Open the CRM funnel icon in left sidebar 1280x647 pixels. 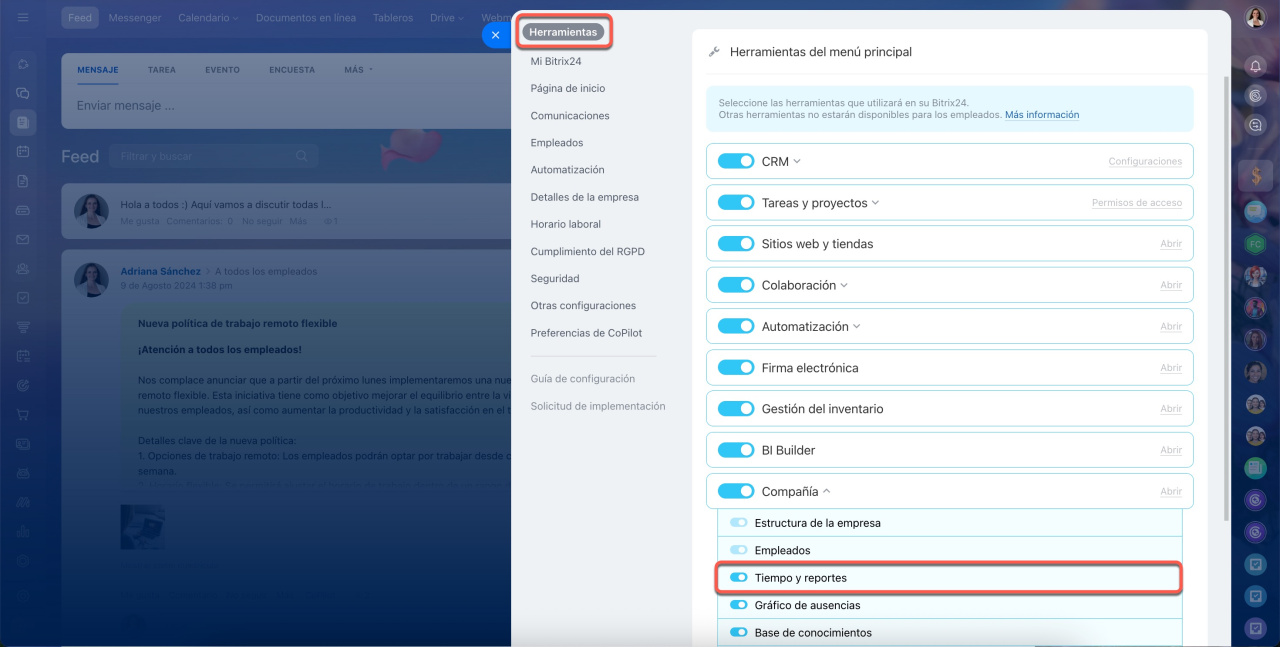(22, 327)
